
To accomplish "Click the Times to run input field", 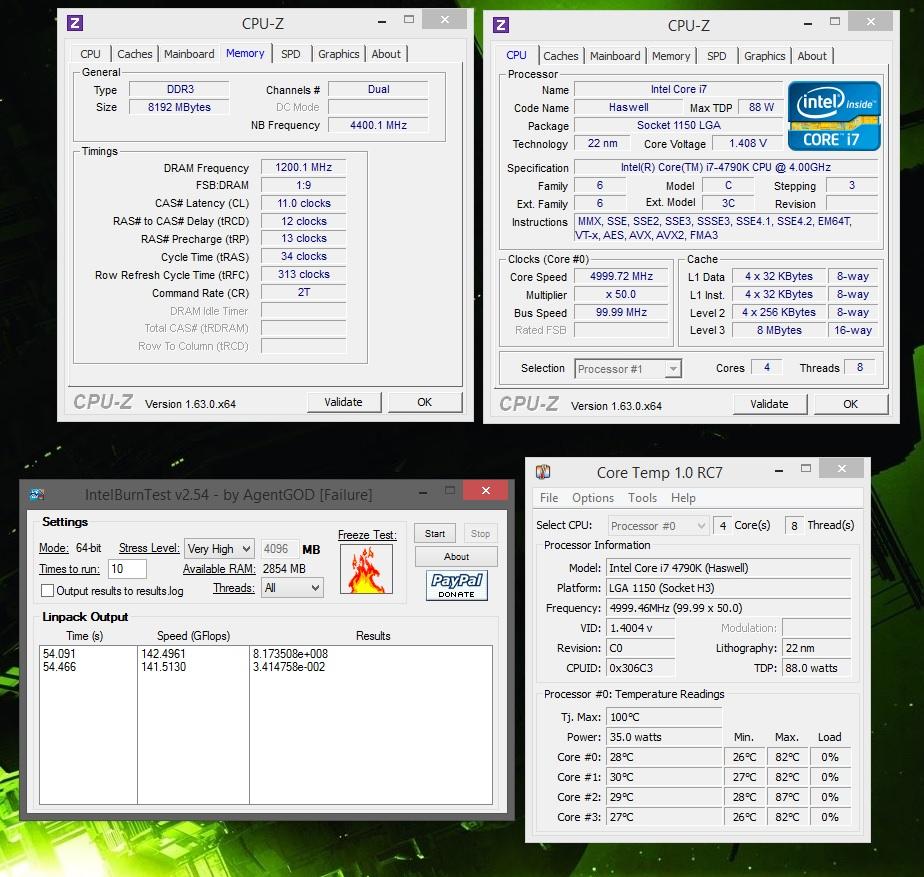I will tap(127, 569).
